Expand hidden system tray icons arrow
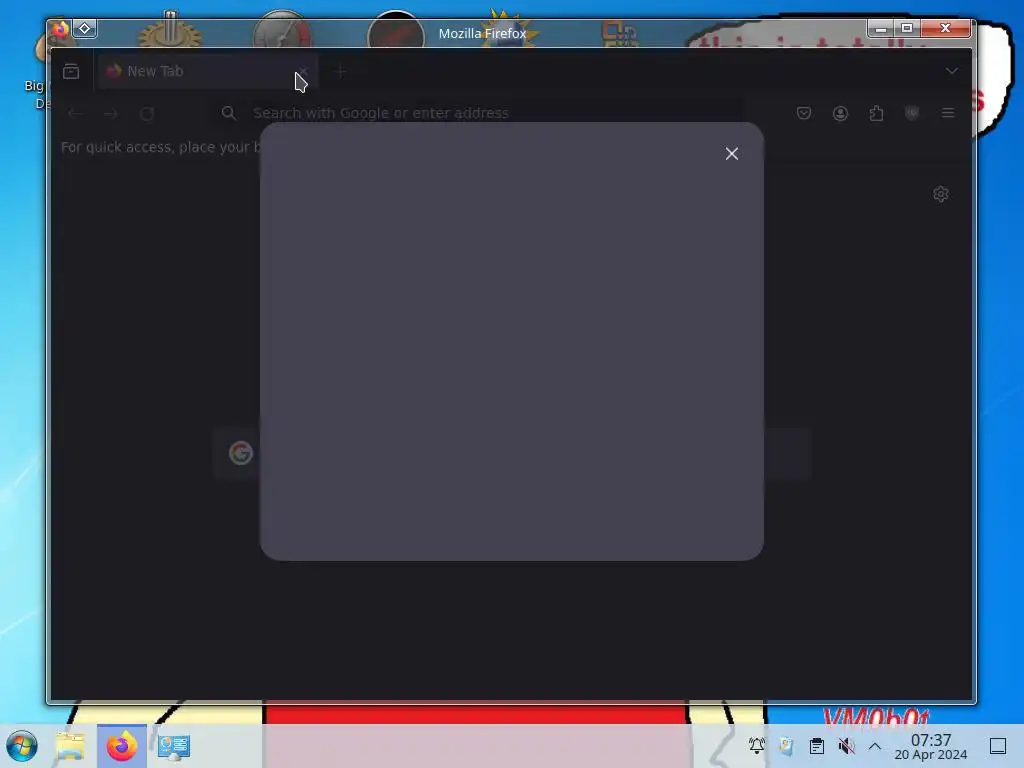The width and height of the screenshot is (1024, 768). (x=875, y=746)
